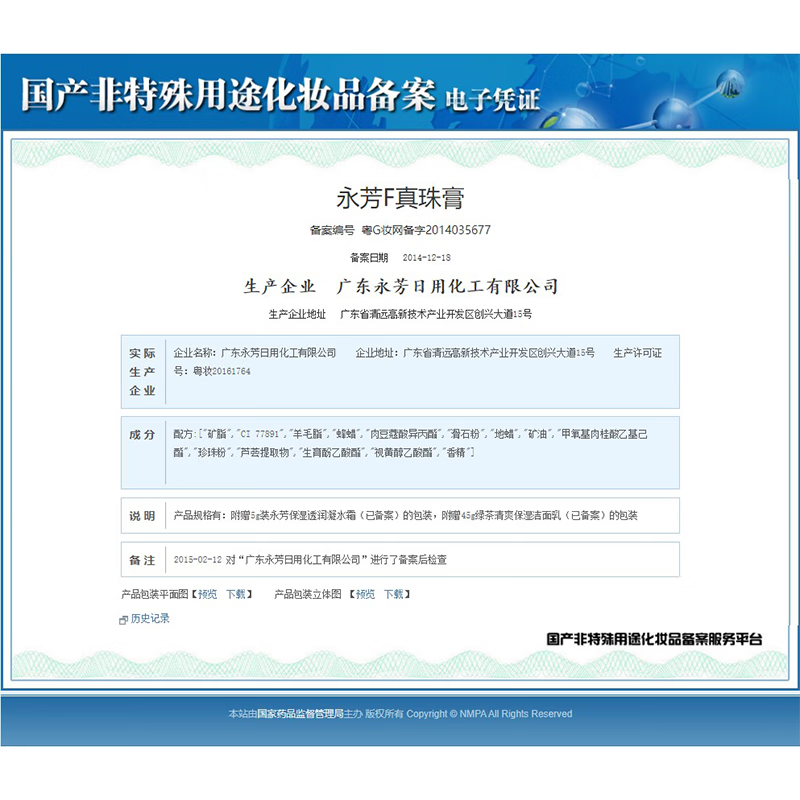Click the 实际生产企业 row label
Screen dimensions: 800x800
click(x=142, y=372)
